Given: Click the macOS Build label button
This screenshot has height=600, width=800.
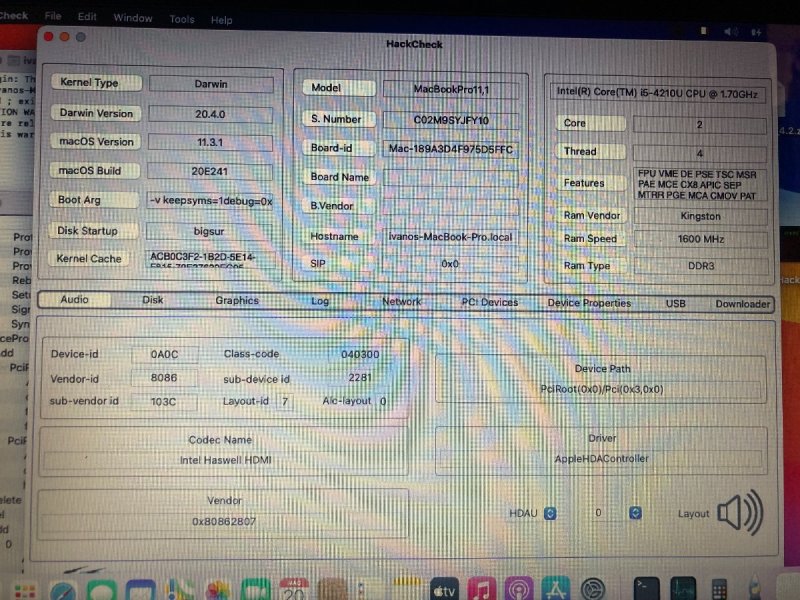Looking at the screenshot, I should [95, 170].
